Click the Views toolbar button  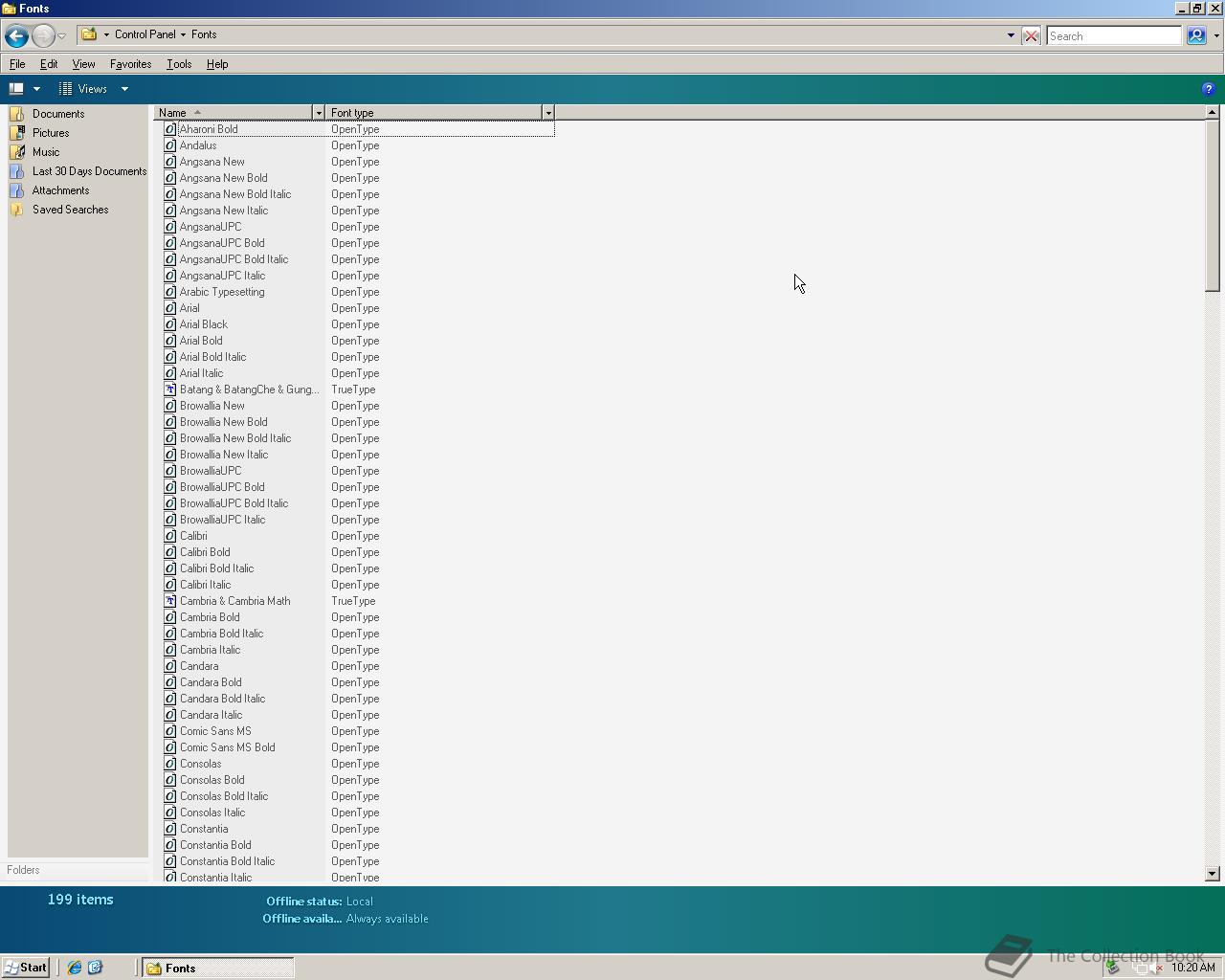click(x=84, y=89)
